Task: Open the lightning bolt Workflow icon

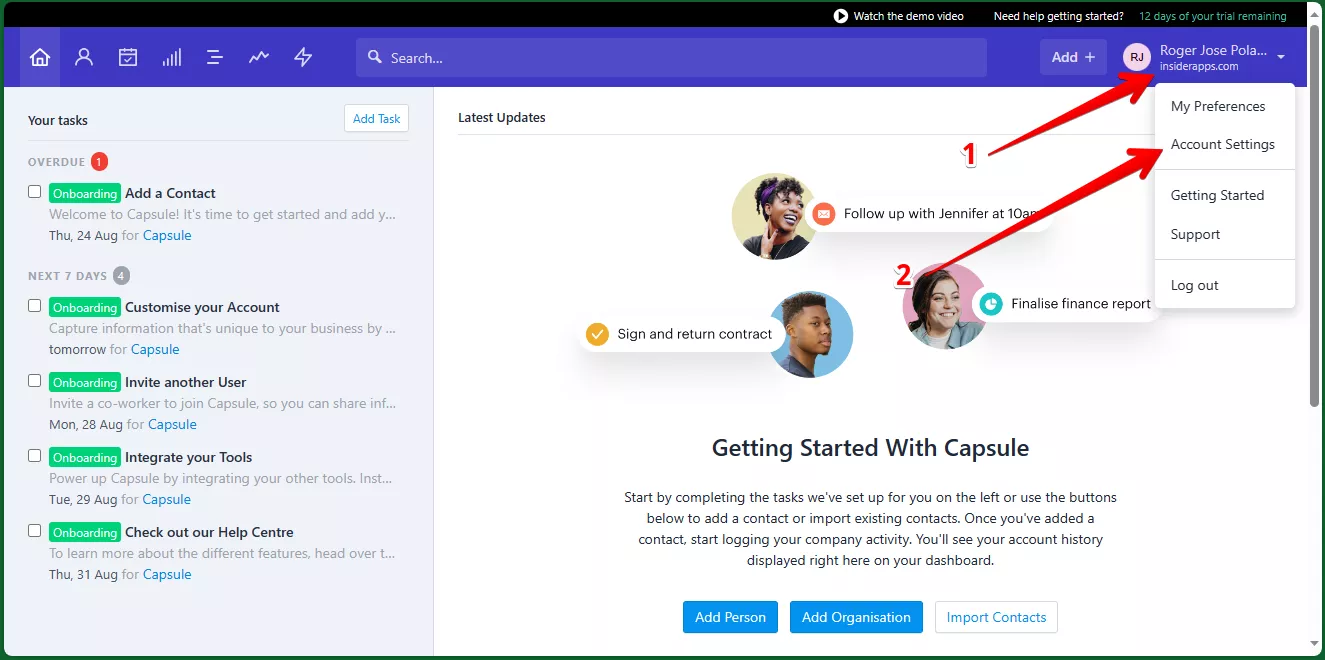Action: (303, 57)
